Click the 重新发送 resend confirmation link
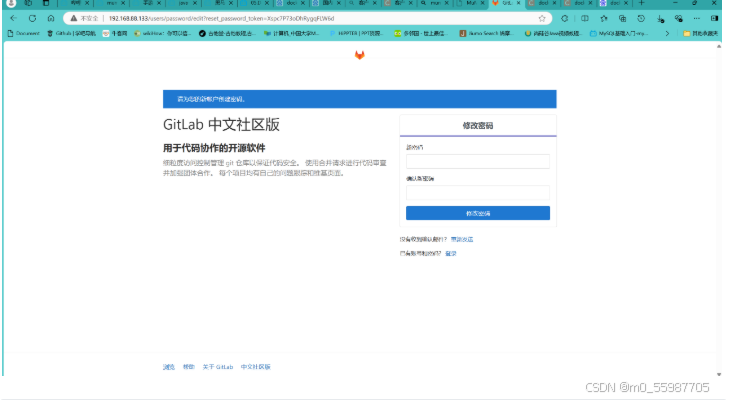The image size is (730, 400). (x=462, y=239)
